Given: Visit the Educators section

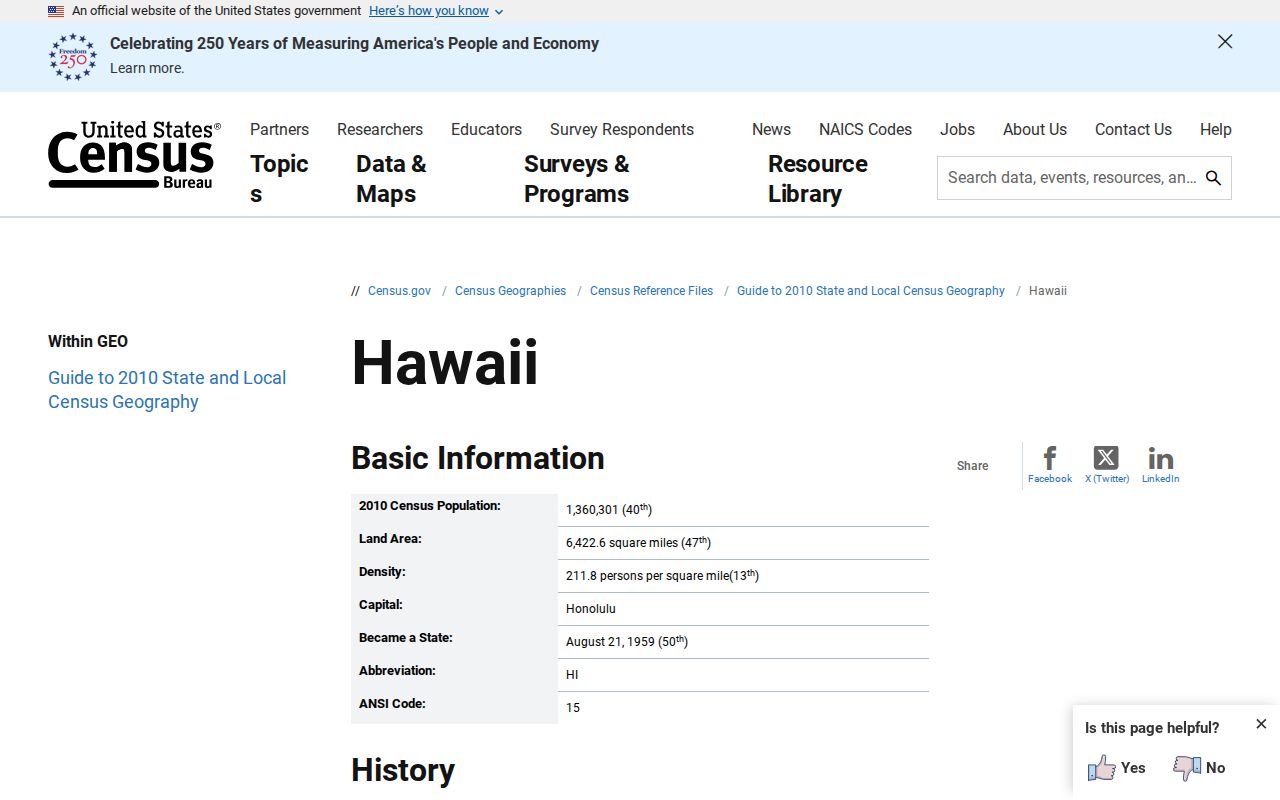Looking at the screenshot, I should coord(486,129).
